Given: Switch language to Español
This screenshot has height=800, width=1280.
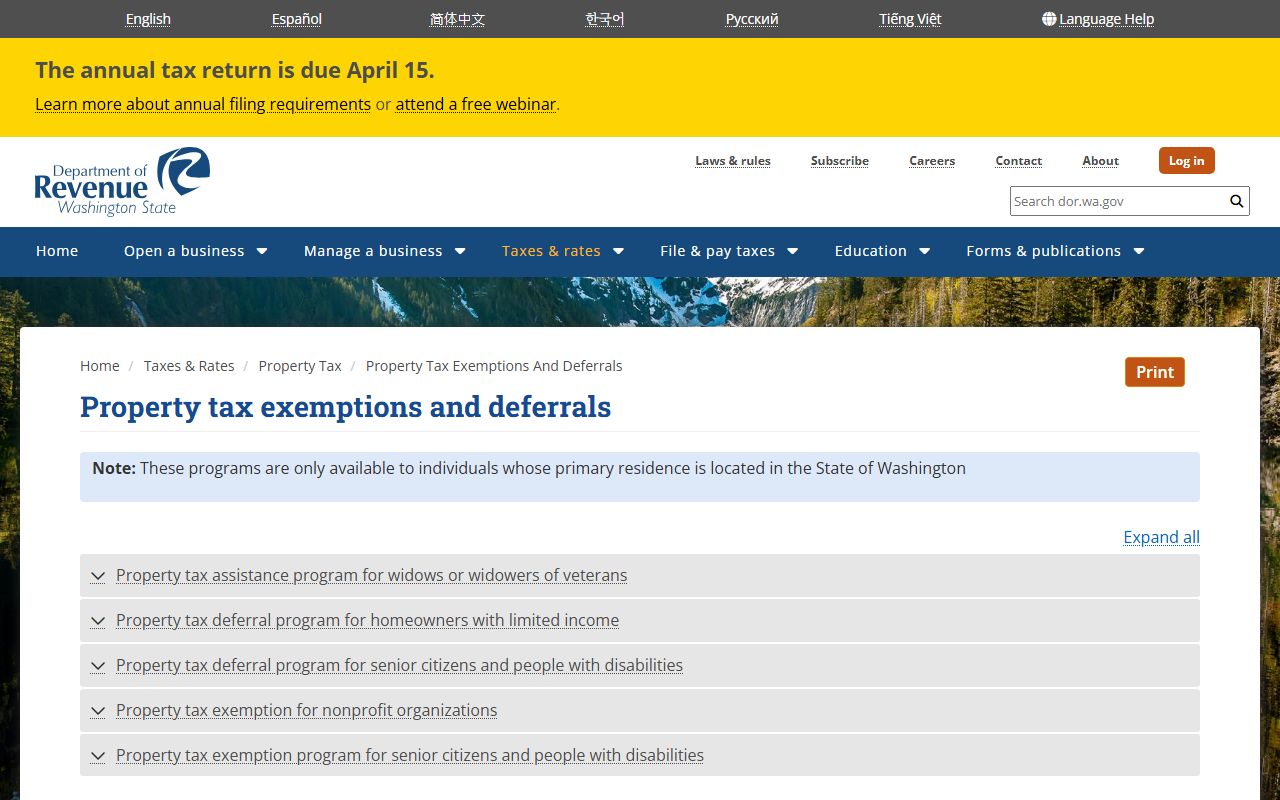Looking at the screenshot, I should (x=297, y=19).
